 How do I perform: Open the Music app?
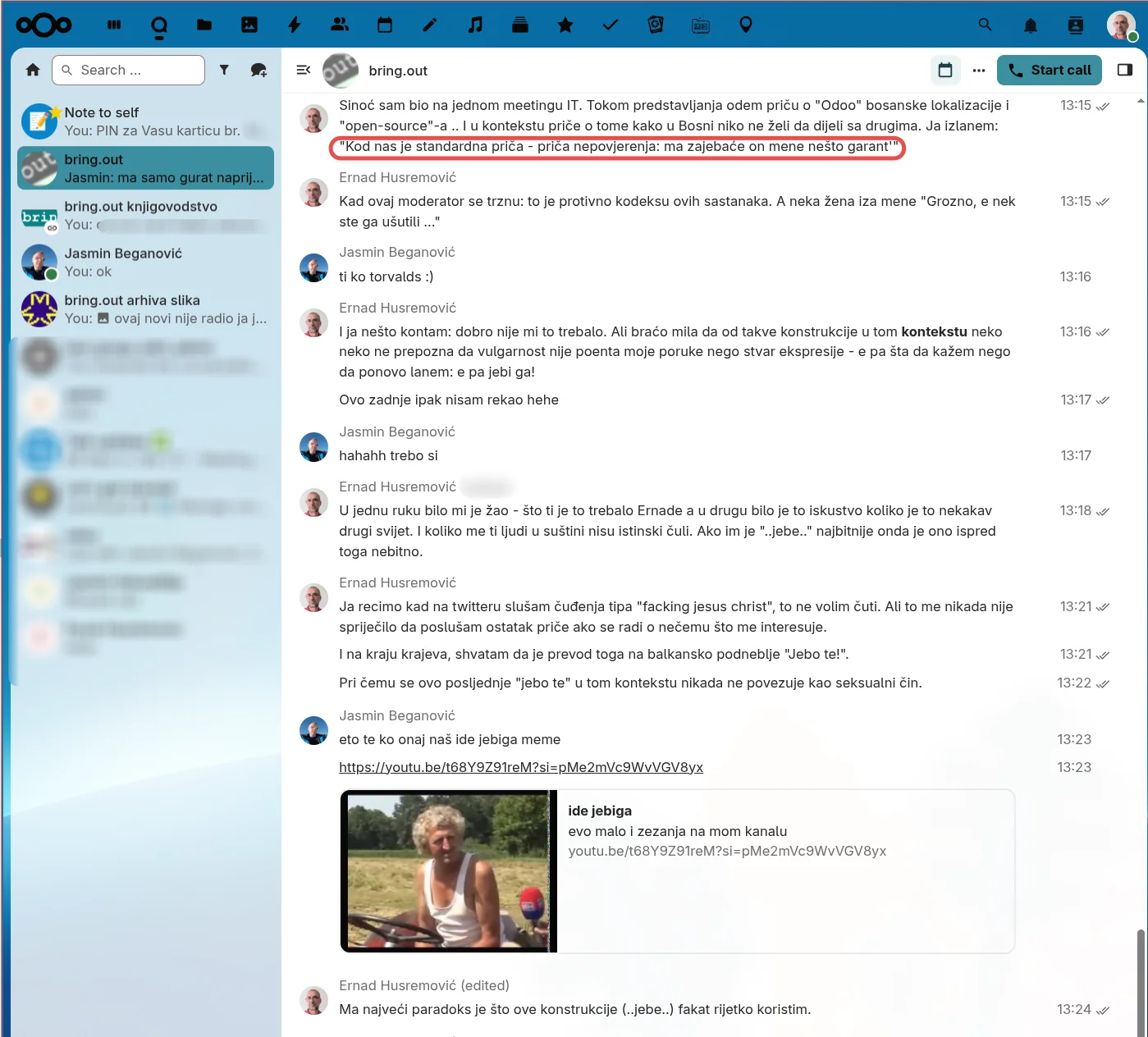[474, 25]
